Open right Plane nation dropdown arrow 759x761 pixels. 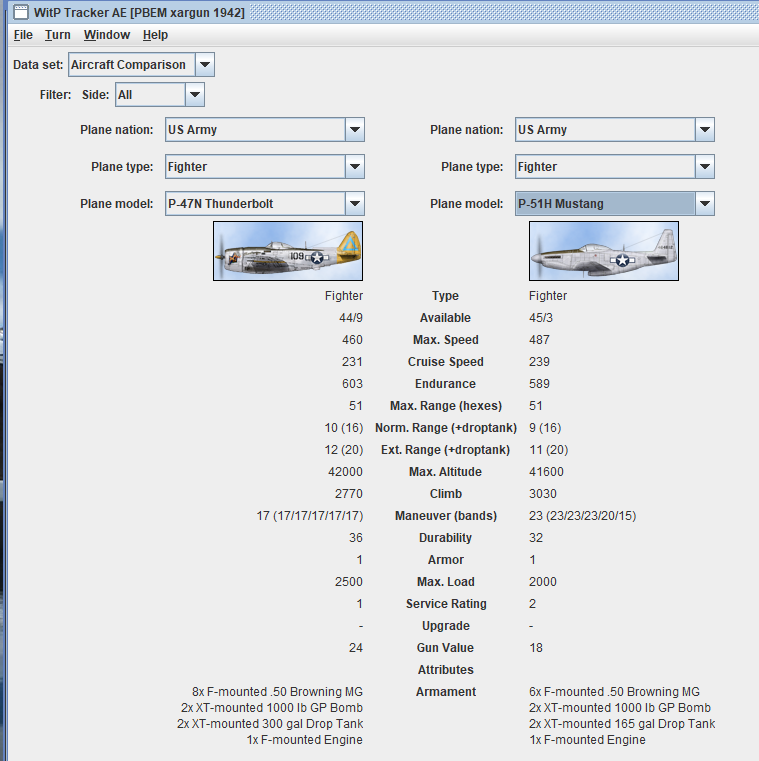pyautogui.click(x=705, y=130)
